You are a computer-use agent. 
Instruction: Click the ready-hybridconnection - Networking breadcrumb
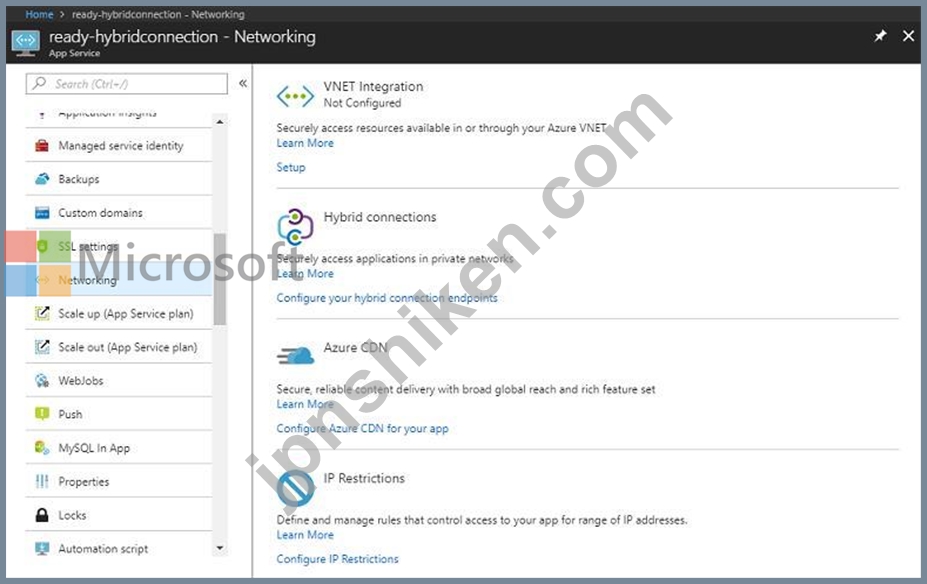coord(158,14)
